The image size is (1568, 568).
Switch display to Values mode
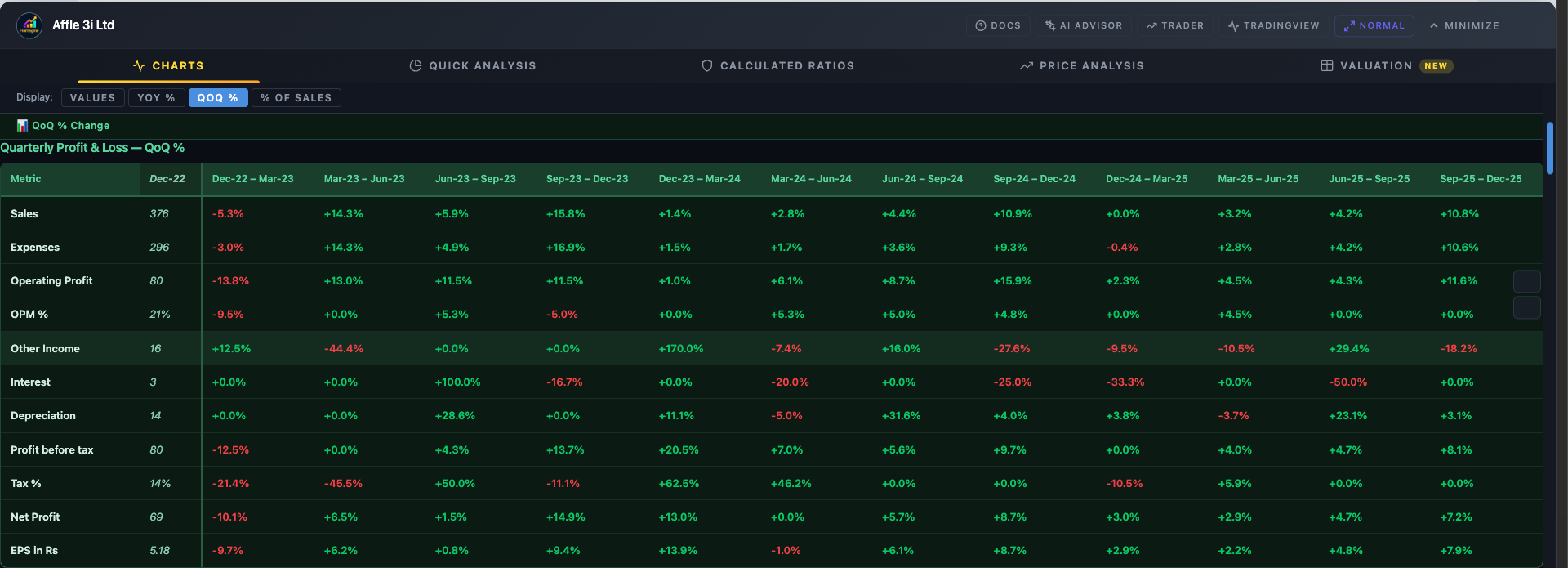click(x=93, y=98)
